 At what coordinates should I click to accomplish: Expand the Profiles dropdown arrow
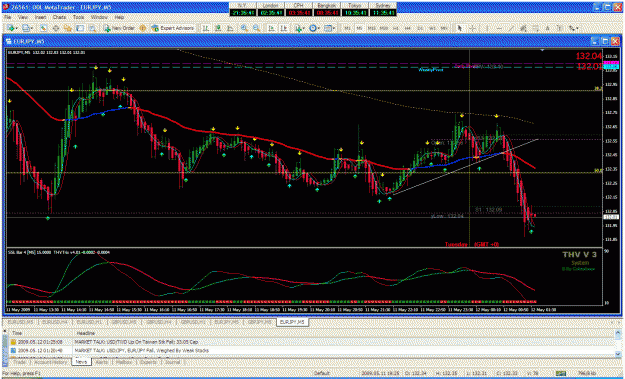click(31, 28)
